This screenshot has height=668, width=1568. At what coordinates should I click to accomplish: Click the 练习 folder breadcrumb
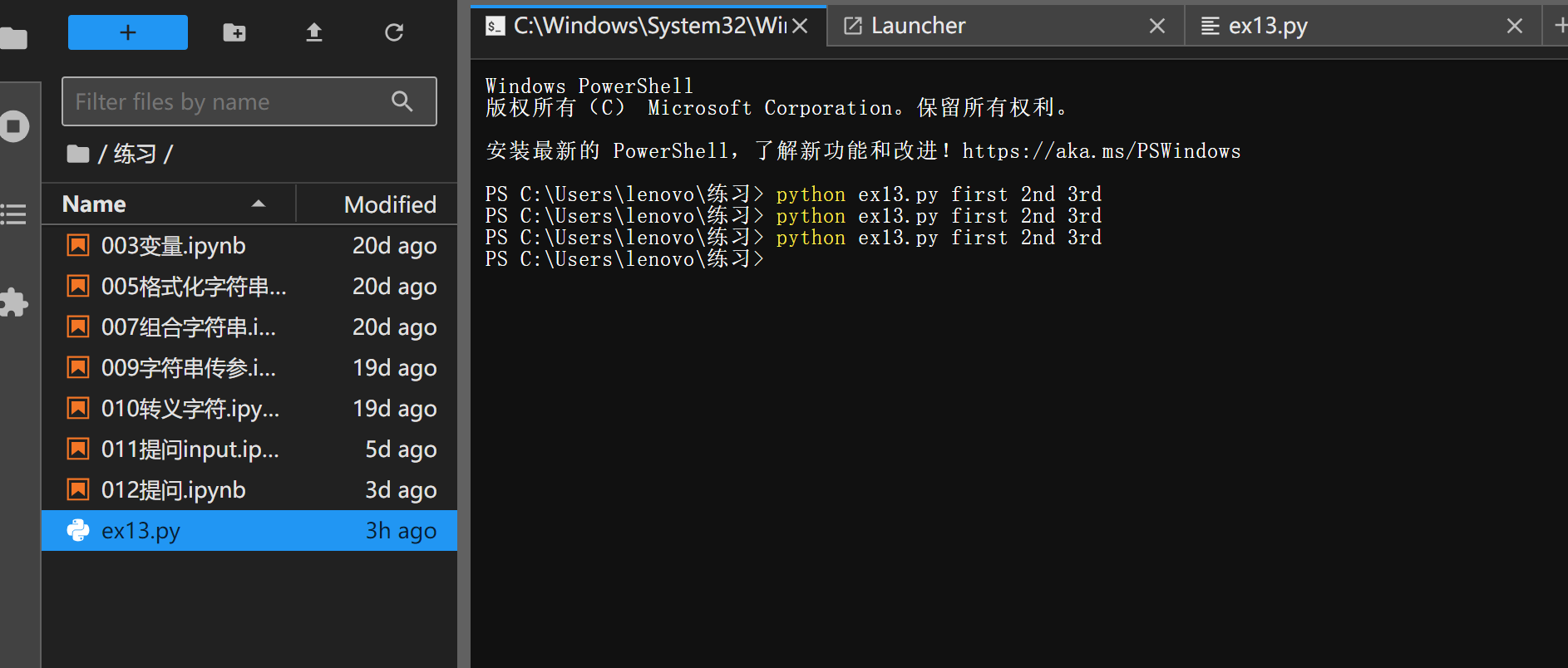[x=135, y=154]
